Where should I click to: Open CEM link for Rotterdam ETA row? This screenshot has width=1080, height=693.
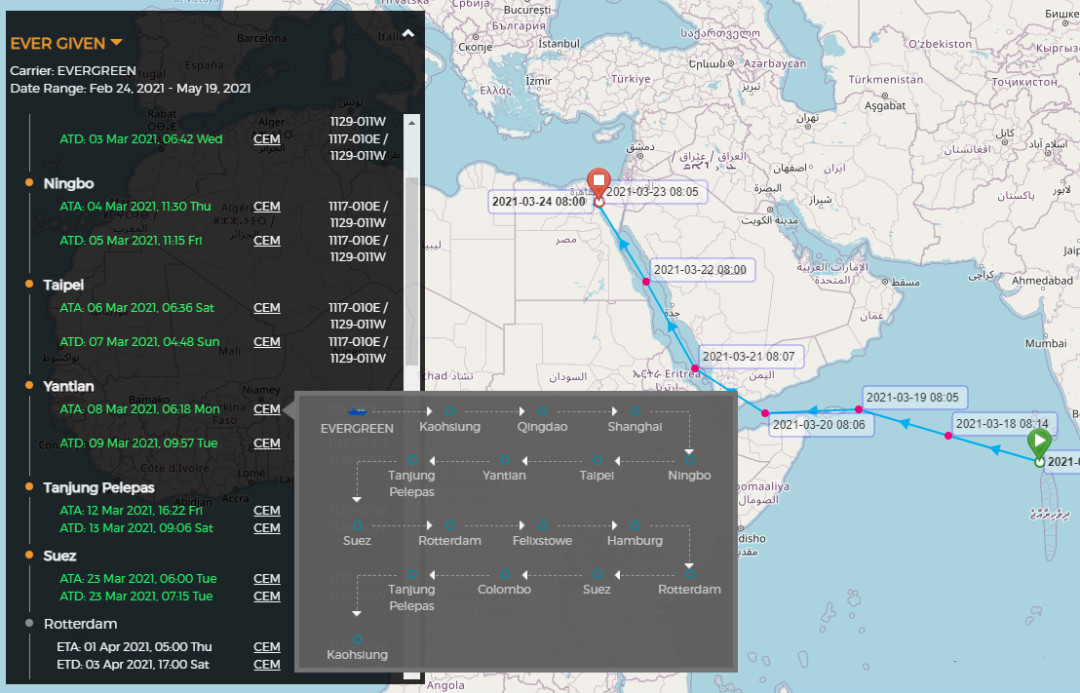pos(267,647)
